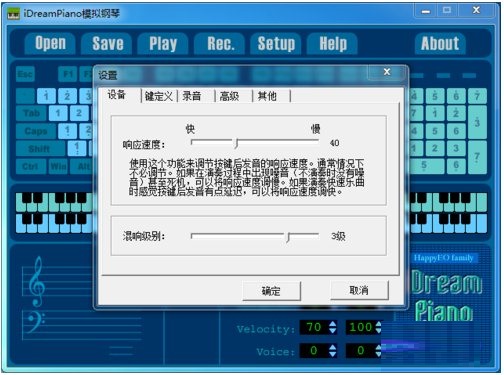The image size is (504, 375).
Task: Click the Save toolbar button
Action: (x=107, y=43)
